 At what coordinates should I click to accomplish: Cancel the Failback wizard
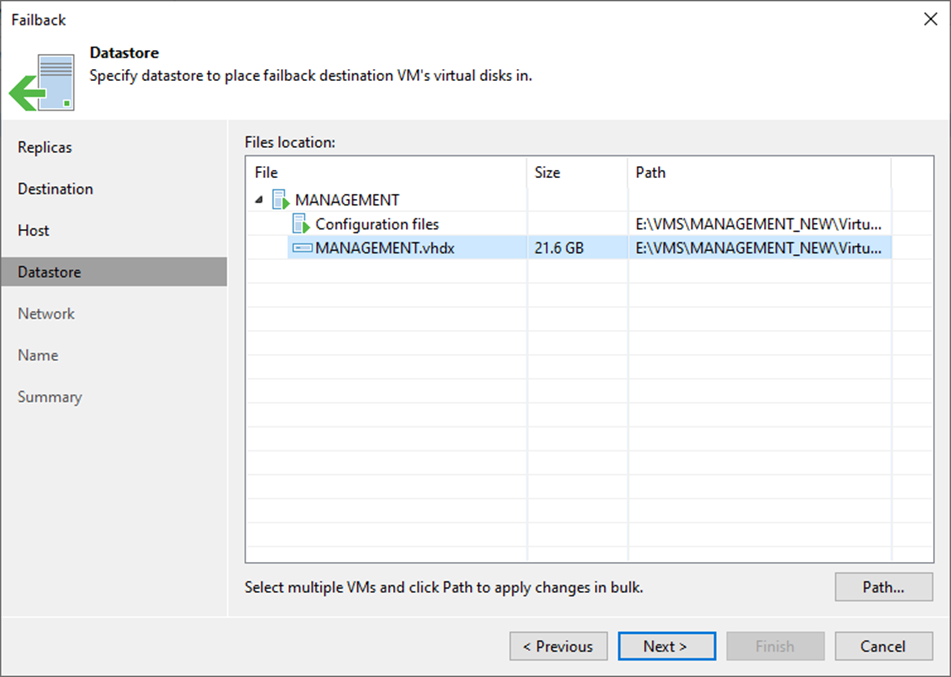[x=883, y=646]
